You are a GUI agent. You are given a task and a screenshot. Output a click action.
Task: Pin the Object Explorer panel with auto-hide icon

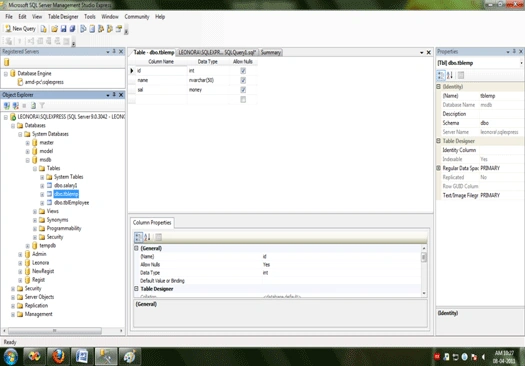click(114, 95)
